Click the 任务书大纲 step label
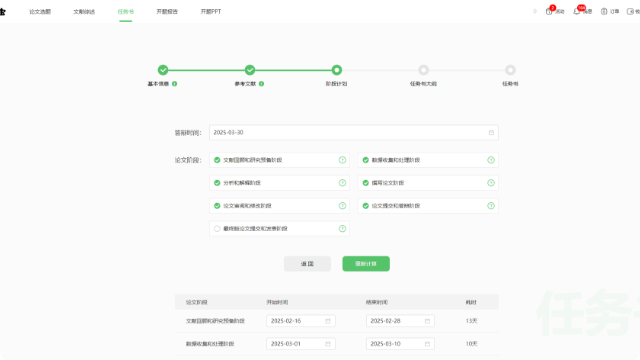 pyautogui.click(x=423, y=84)
